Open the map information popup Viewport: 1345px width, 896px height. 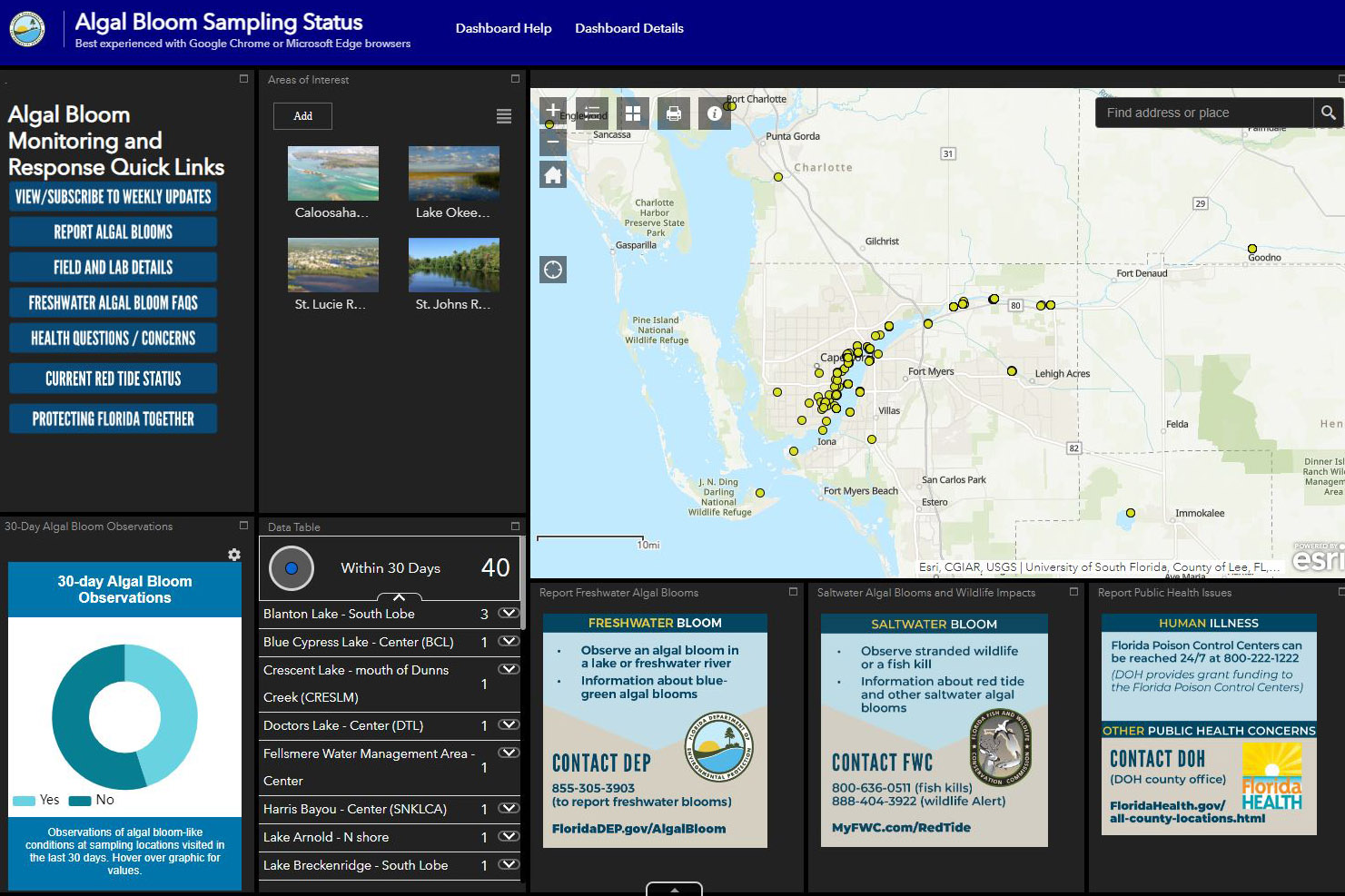(714, 113)
